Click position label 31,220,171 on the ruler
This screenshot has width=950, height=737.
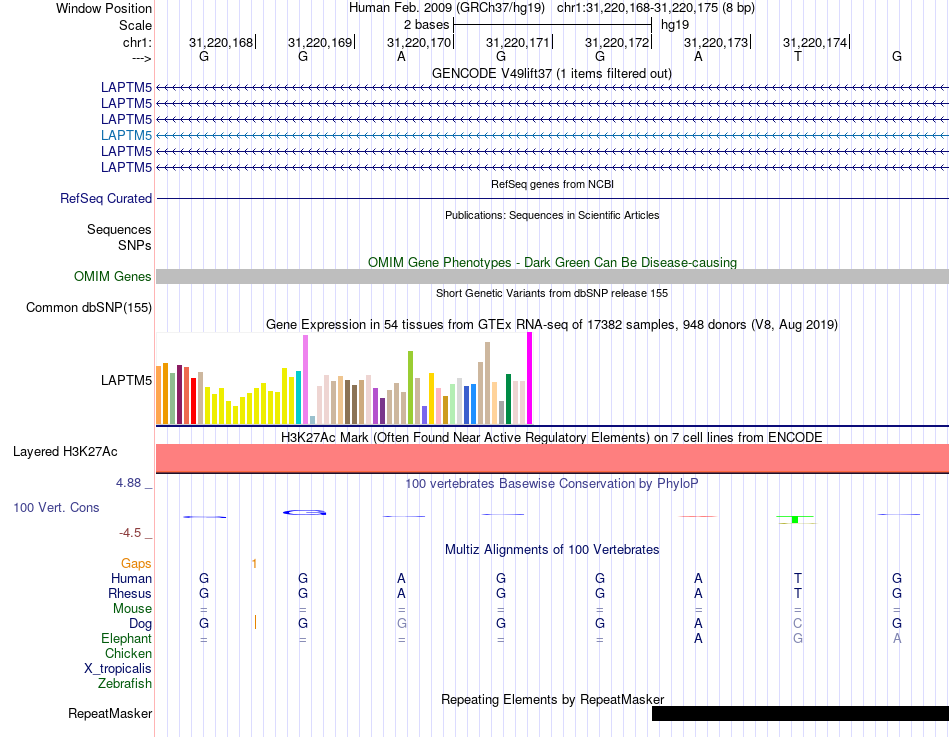[517, 42]
